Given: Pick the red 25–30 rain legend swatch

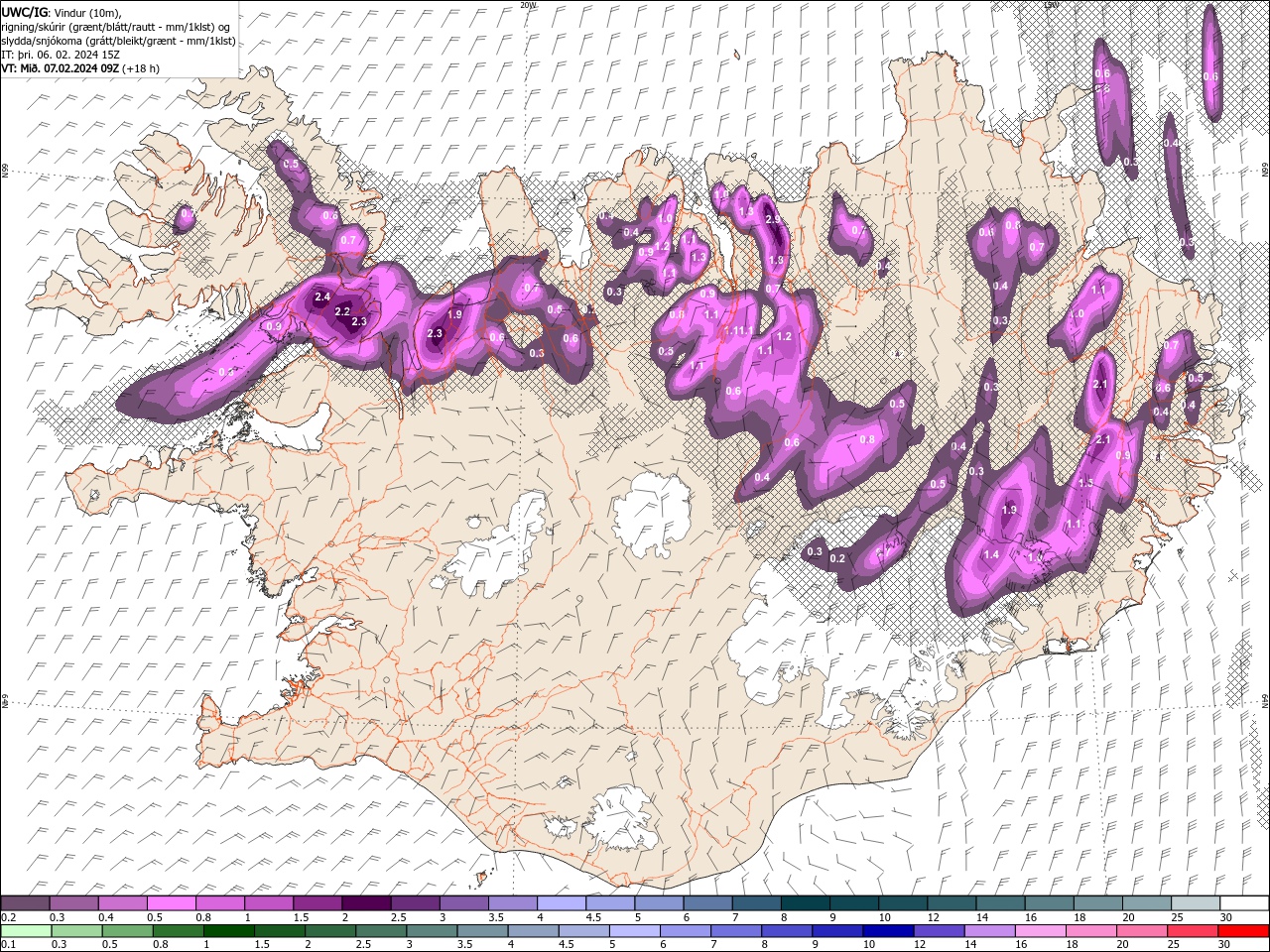Looking at the screenshot, I should click(x=1195, y=931).
